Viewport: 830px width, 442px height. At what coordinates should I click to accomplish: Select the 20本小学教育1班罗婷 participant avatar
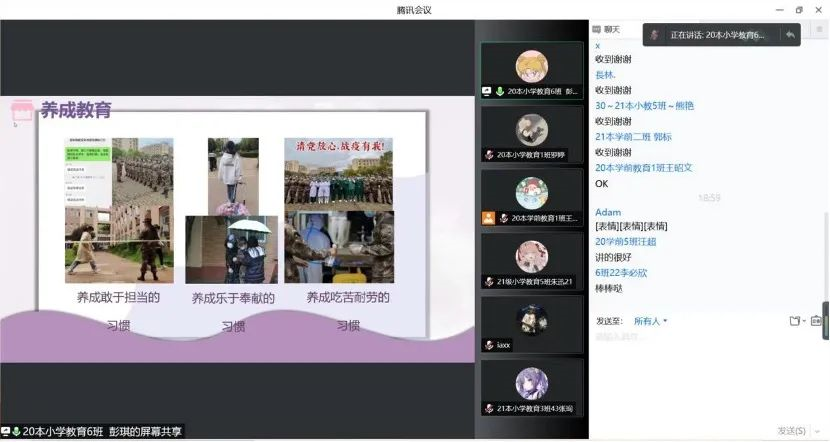click(531, 129)
